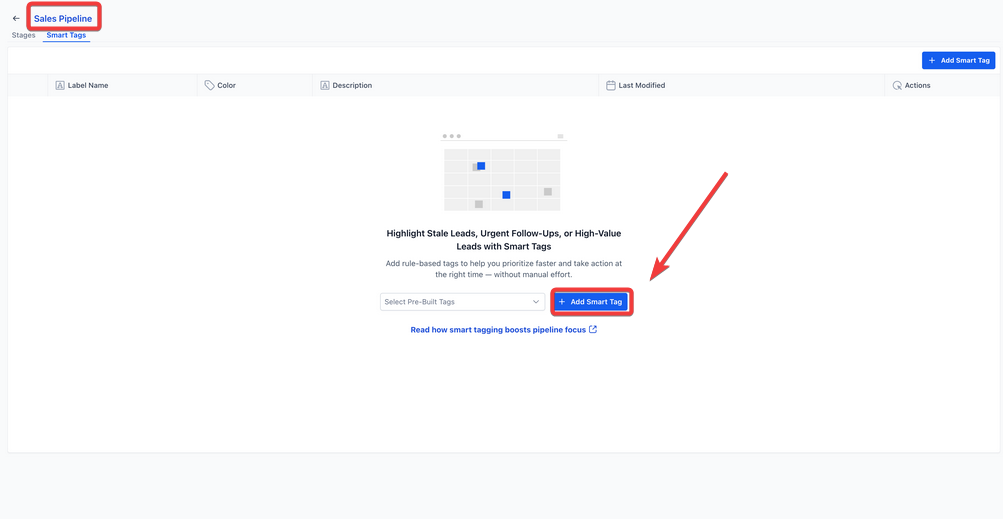Open the smart tagging pipeline focus article link
This screenshot has height=519, width=1003.
coord(498,329)
